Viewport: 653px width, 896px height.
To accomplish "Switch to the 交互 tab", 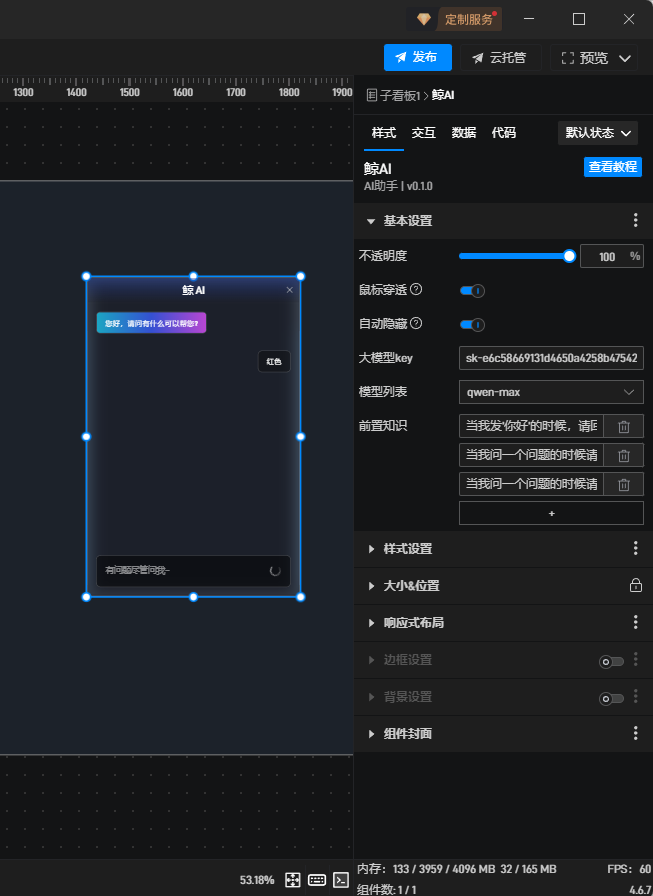I will pos(424,133).
